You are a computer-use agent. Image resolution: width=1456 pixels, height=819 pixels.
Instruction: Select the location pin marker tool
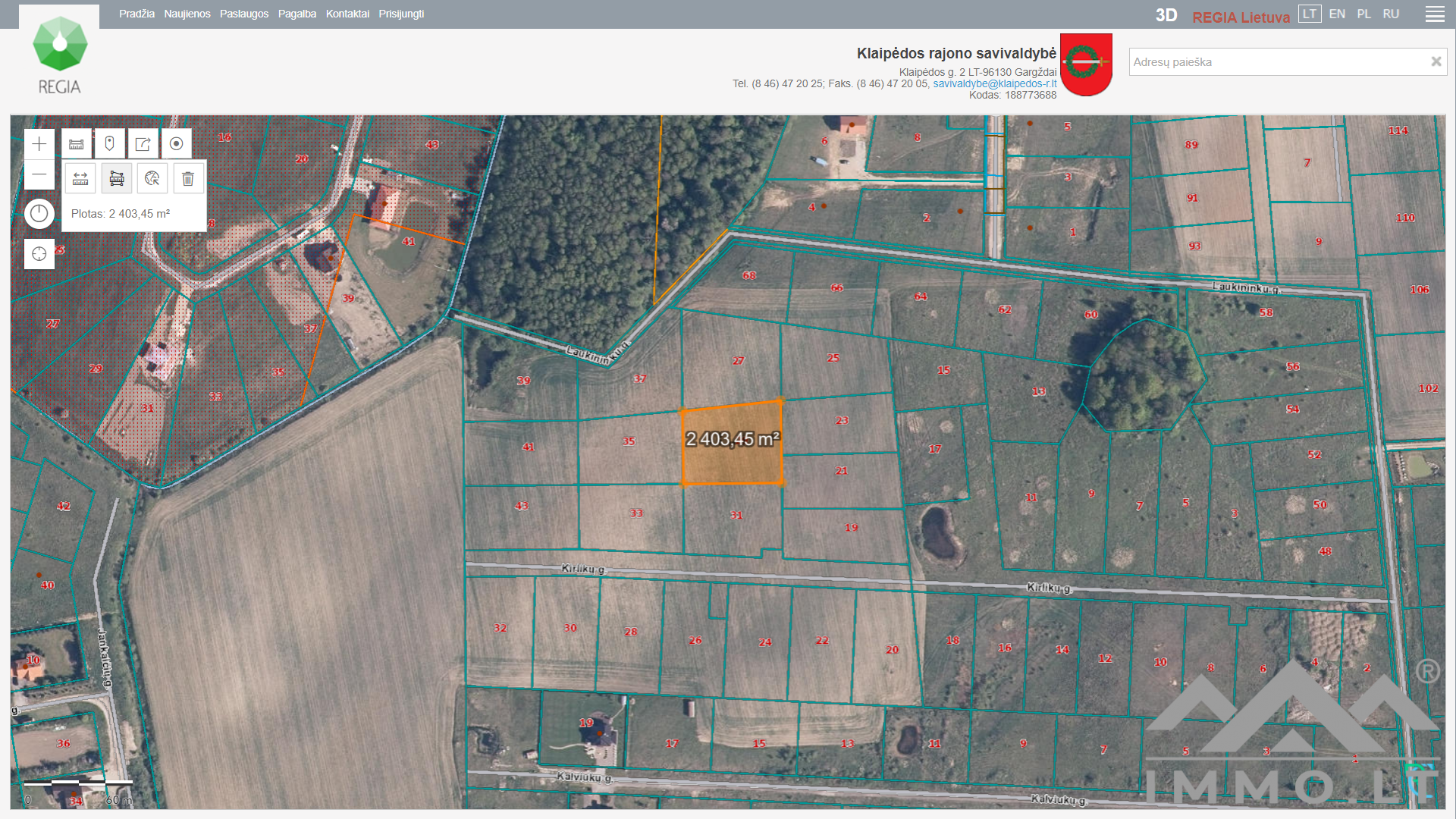109,143
